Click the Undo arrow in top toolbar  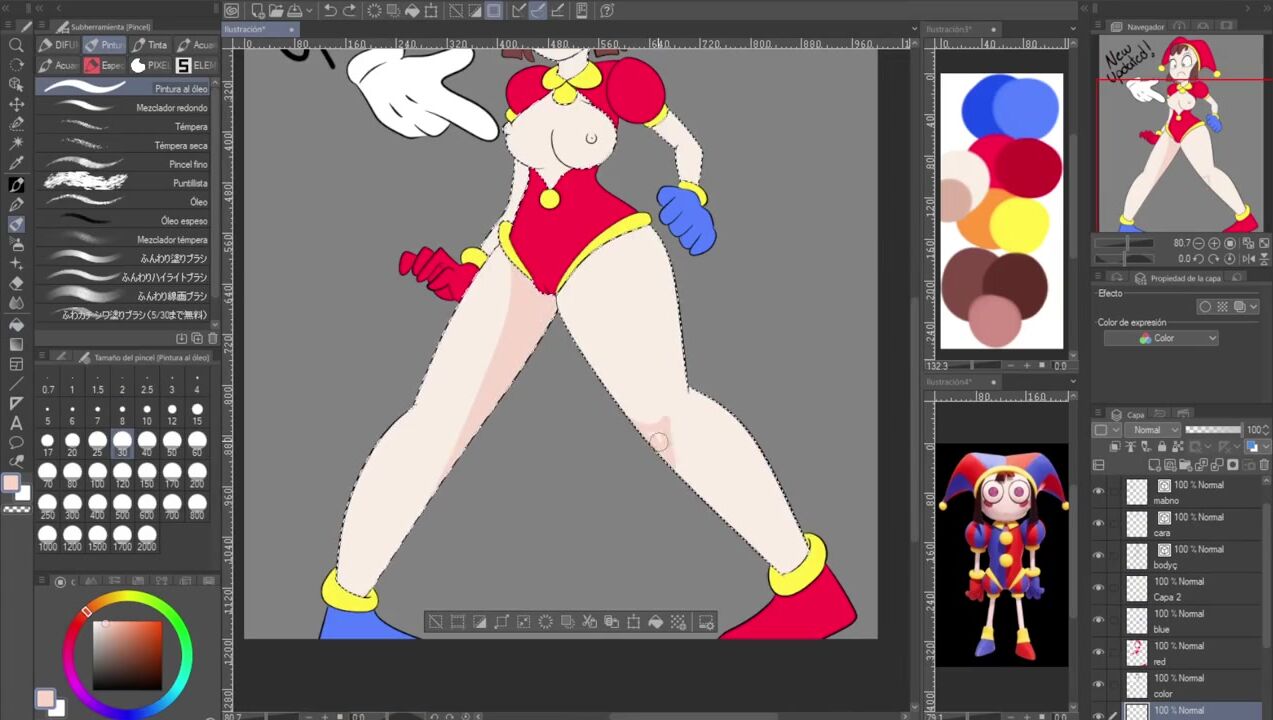click(330, 11)
